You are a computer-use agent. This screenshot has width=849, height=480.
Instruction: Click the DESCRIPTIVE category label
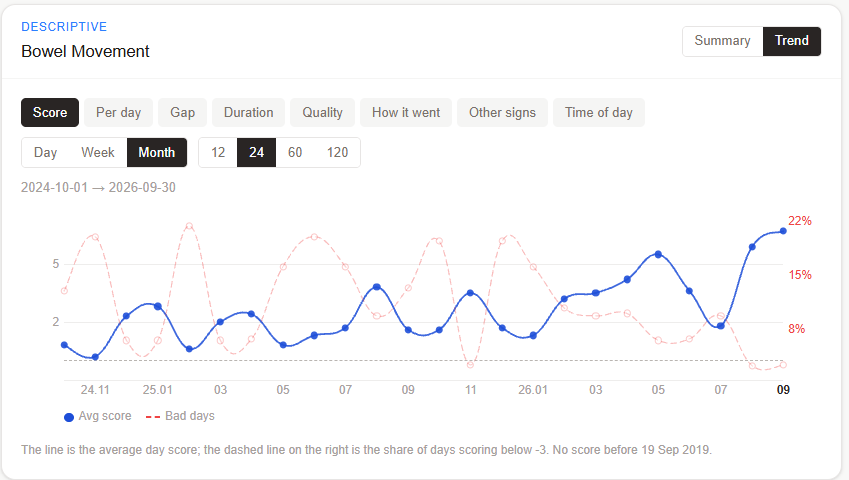(64, 27)
